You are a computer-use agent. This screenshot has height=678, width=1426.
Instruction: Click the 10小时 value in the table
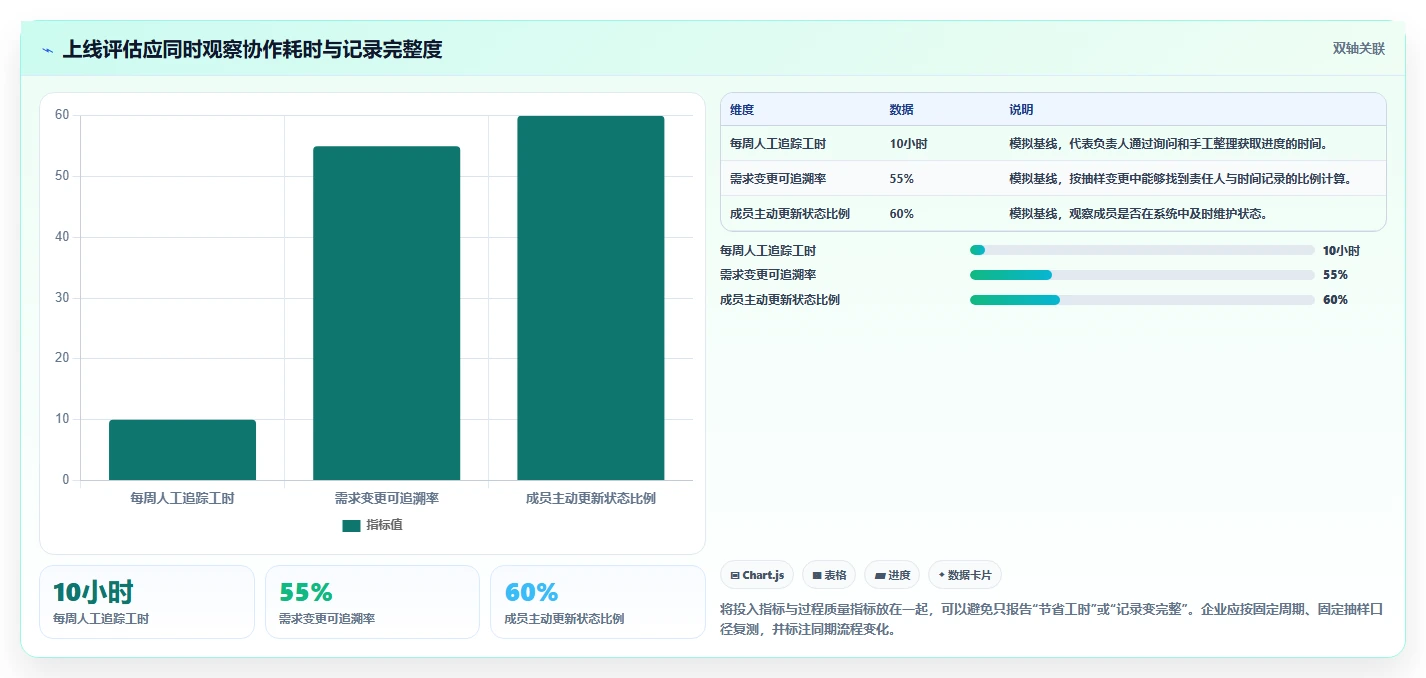(x=908, y=144)
